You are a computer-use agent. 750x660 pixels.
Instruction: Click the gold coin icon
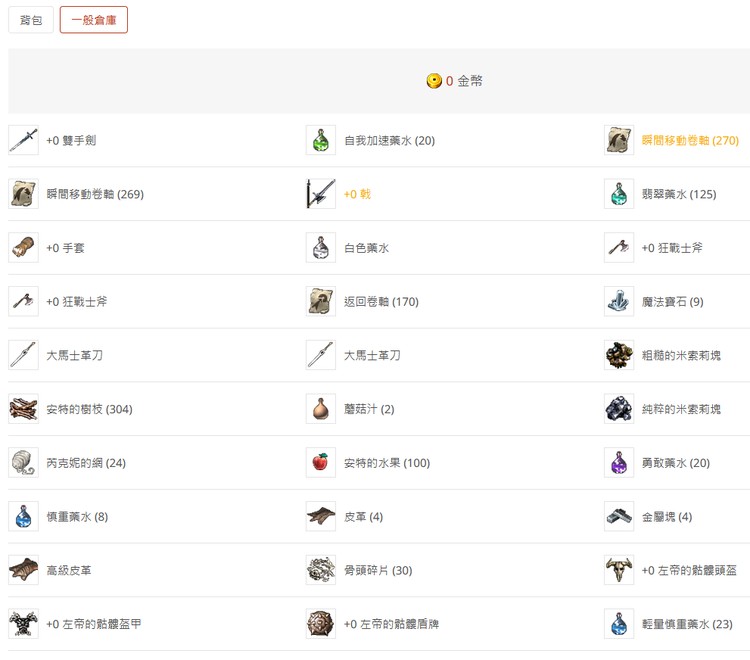coord(434,81)
